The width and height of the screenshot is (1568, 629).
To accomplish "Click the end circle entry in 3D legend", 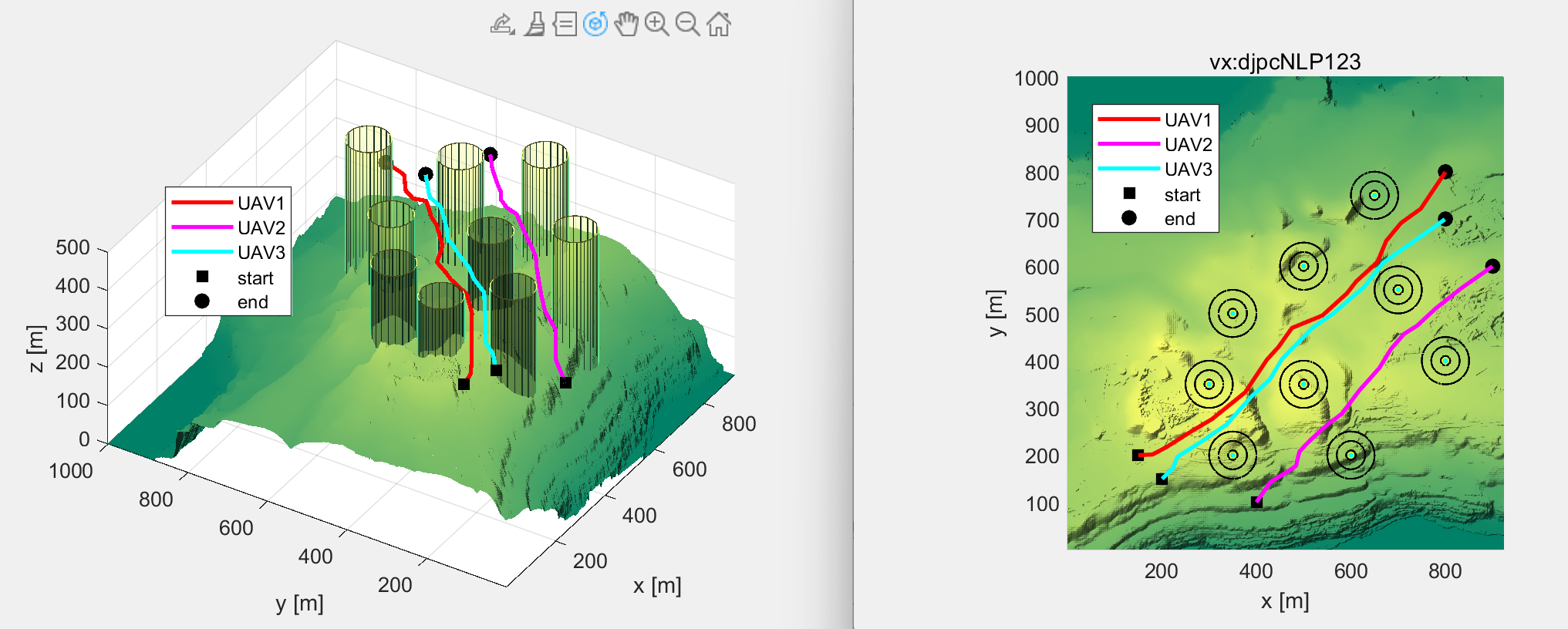I will (202, 301).
